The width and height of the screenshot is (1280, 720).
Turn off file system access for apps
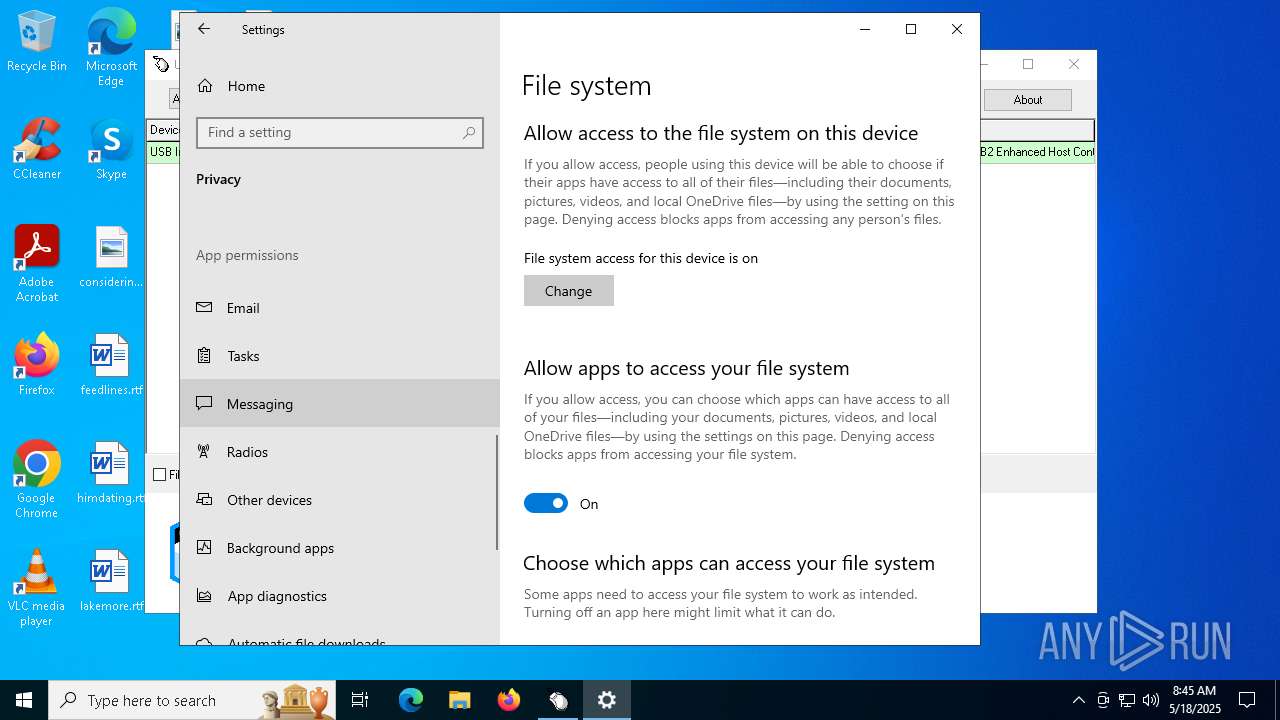pos(546,503)
